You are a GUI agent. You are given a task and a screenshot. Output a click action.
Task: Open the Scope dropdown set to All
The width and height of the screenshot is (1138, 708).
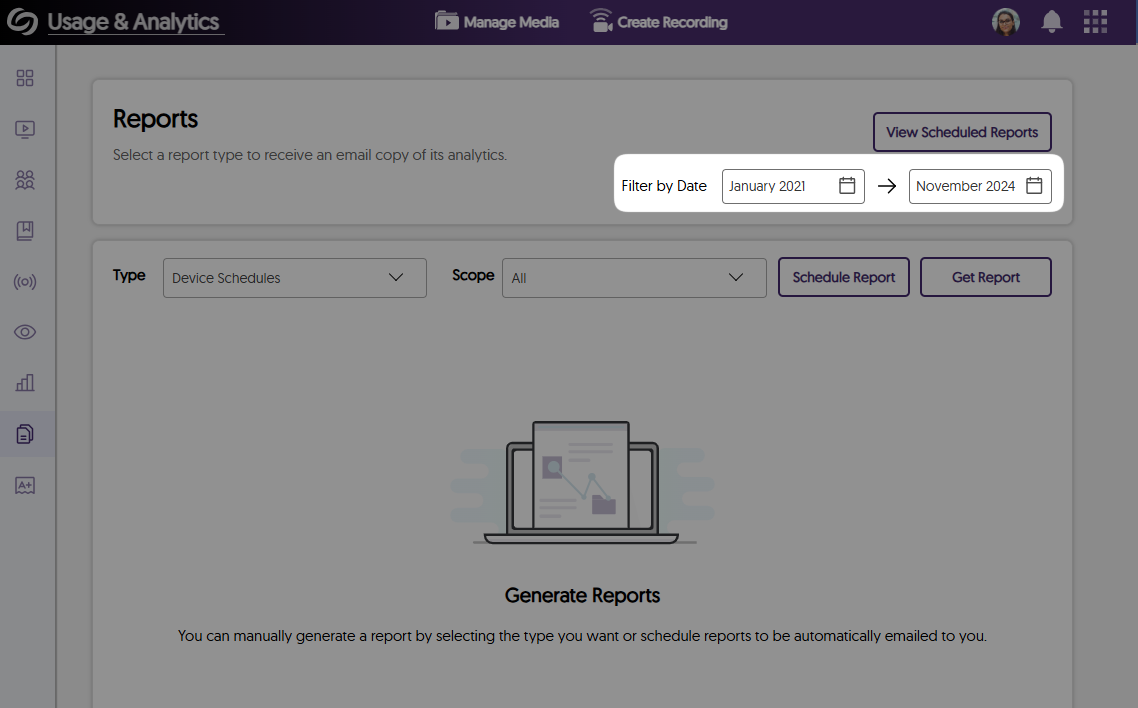click(634, 277)
